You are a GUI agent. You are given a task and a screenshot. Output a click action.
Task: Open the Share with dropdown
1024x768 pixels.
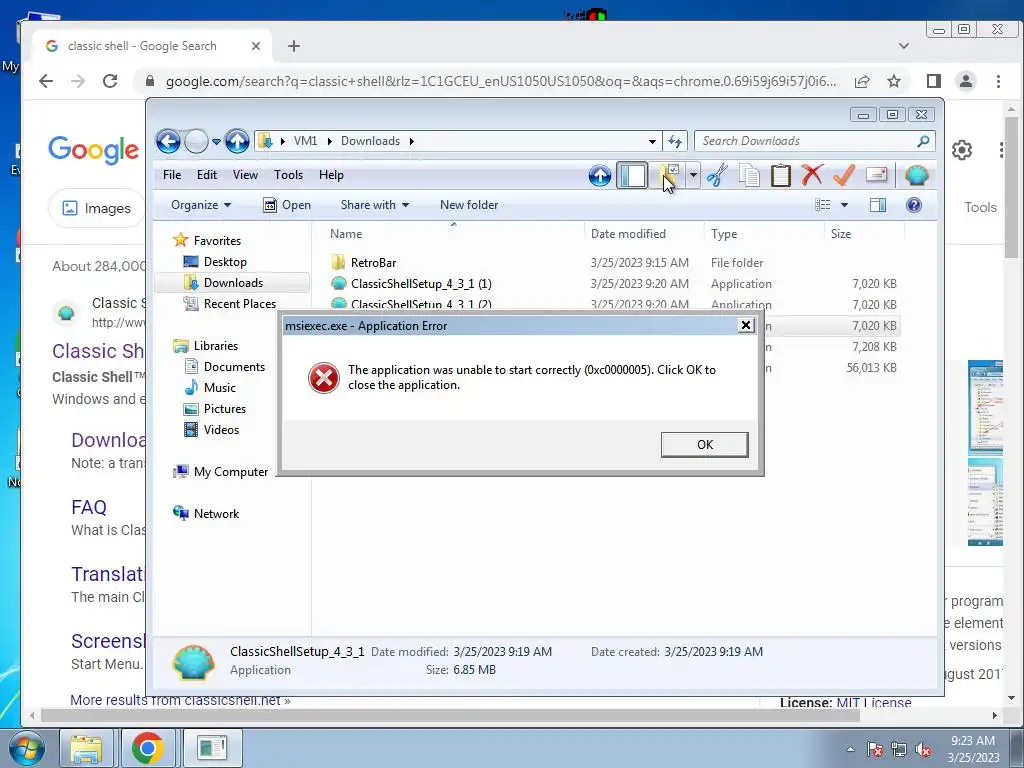[374, 205]
